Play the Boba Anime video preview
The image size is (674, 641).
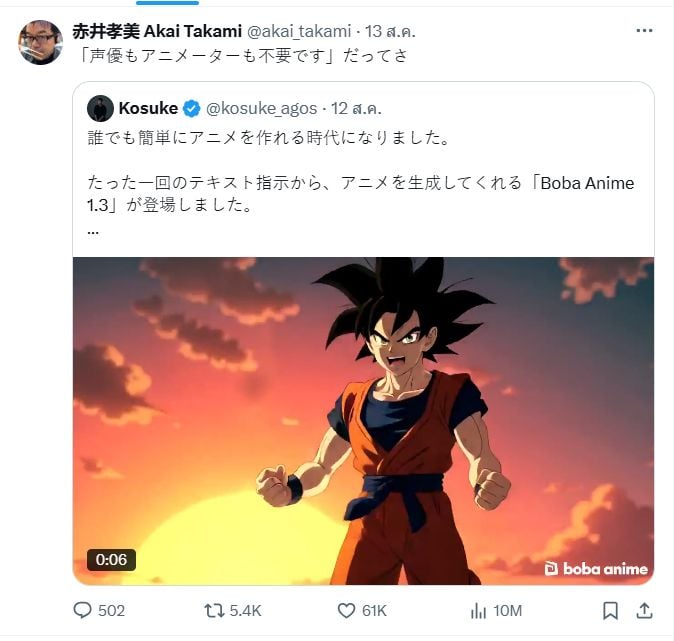point(363,421)
